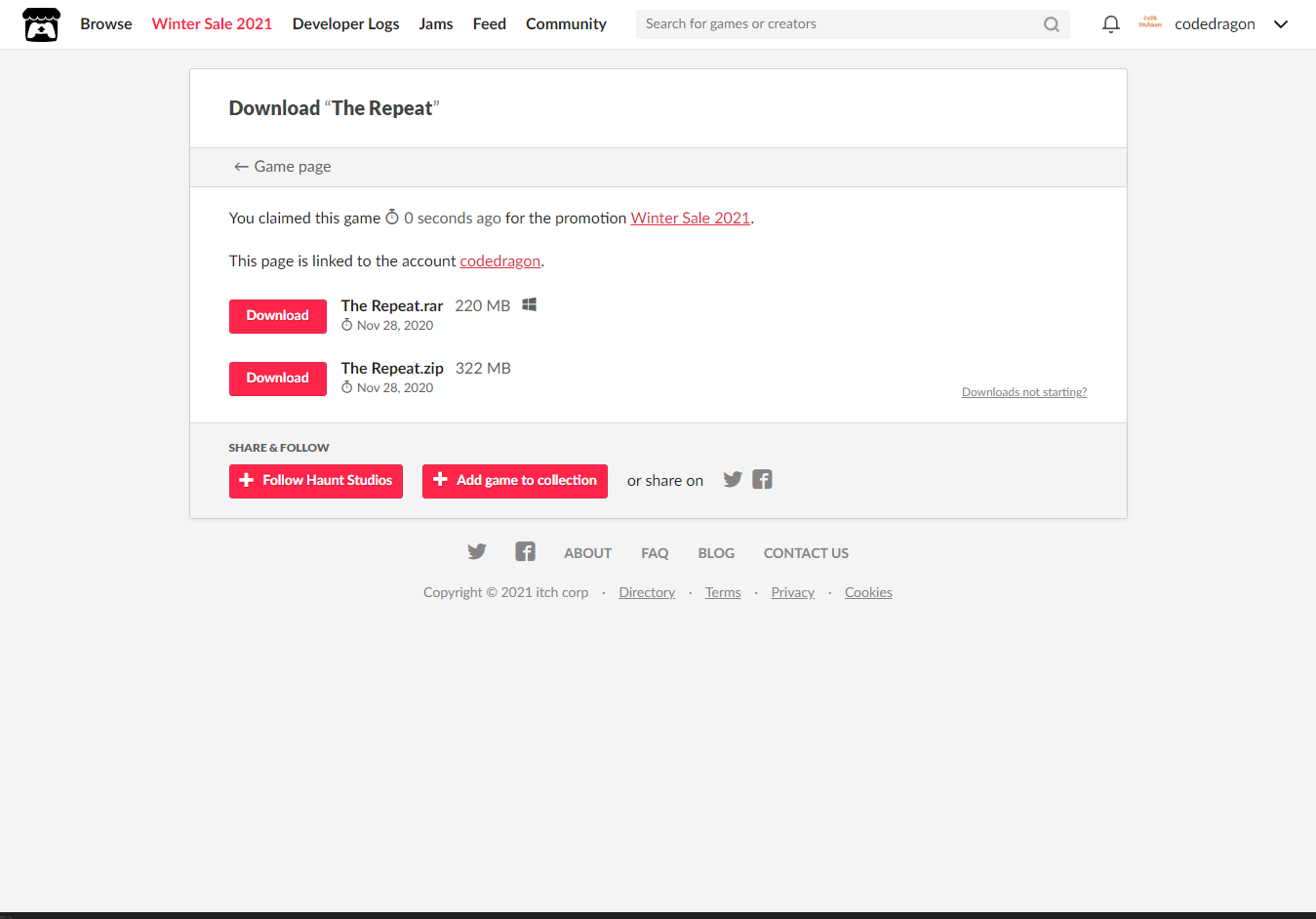
Task: Open the Privacy link
Action: [x=792, y=592]
